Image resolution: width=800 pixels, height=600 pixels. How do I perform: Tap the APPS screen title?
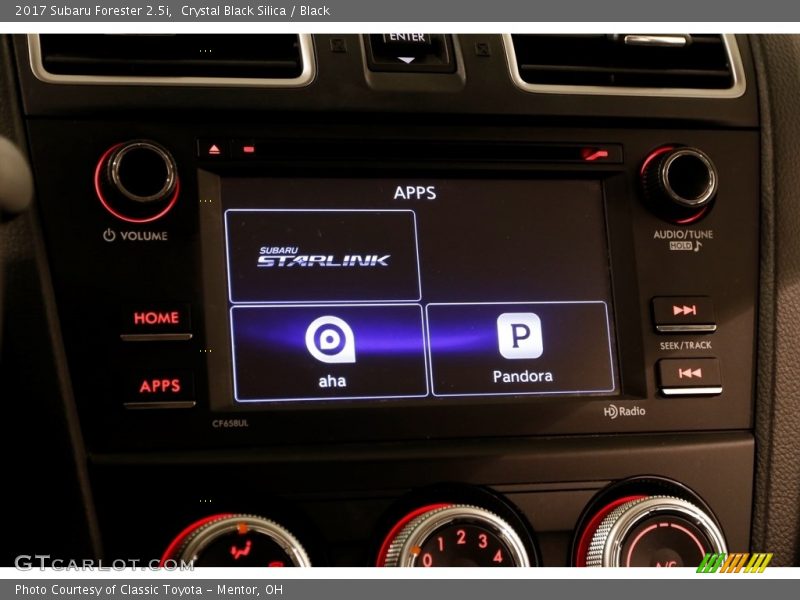click(415, 193)
